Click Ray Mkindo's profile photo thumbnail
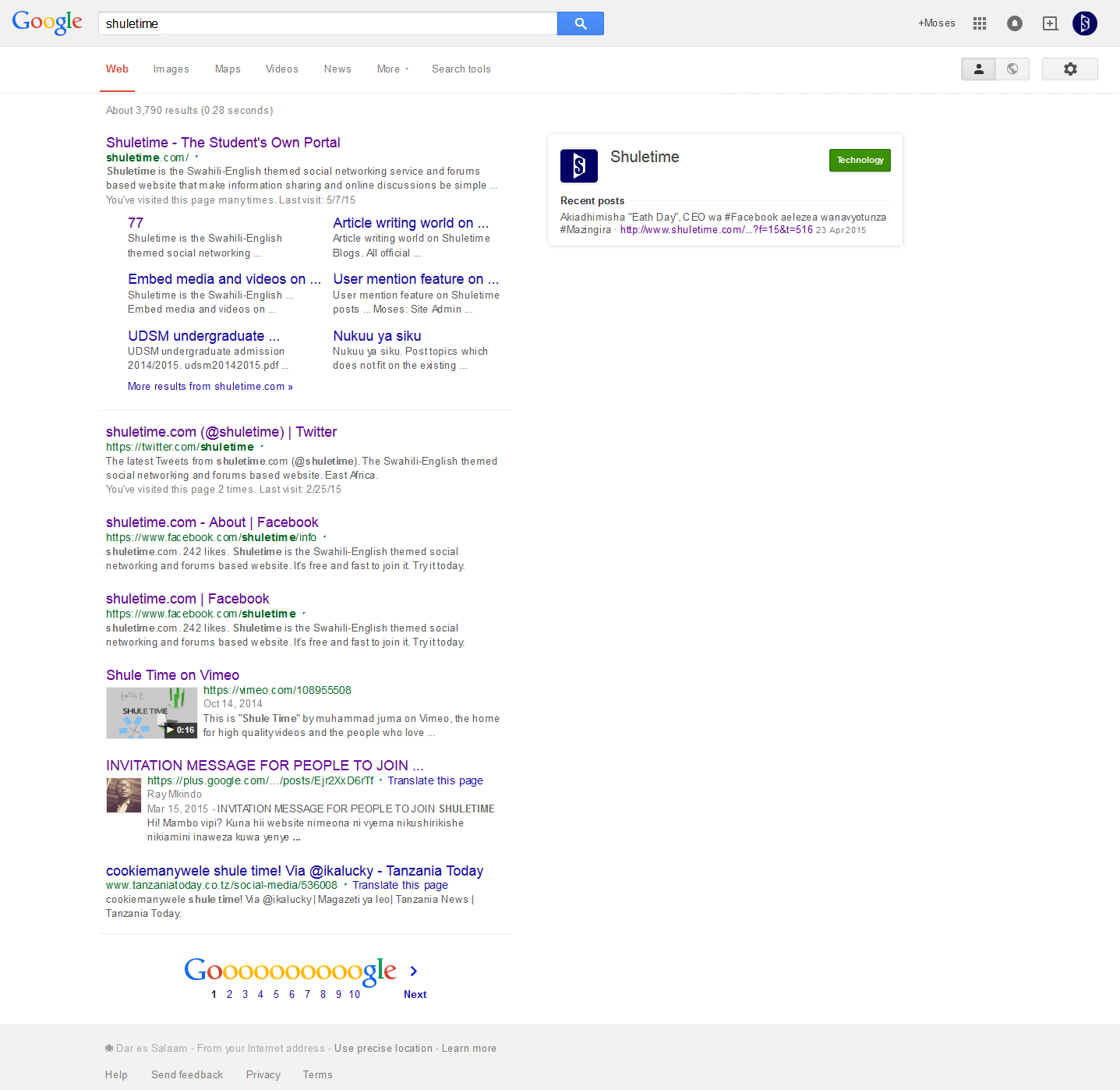Image resolution: width=1120 pixels, height=1090 pixels. (124, 795)
